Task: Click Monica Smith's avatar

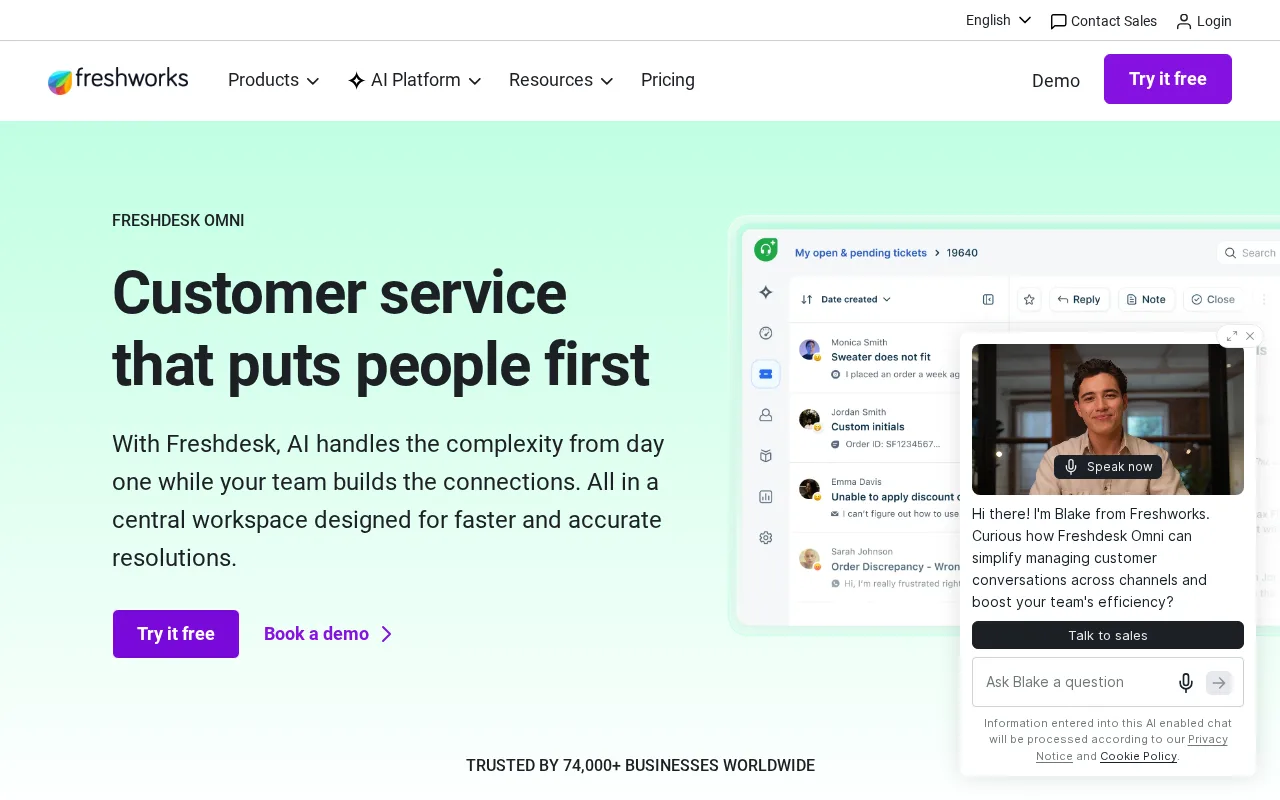Action: point(809,349)
